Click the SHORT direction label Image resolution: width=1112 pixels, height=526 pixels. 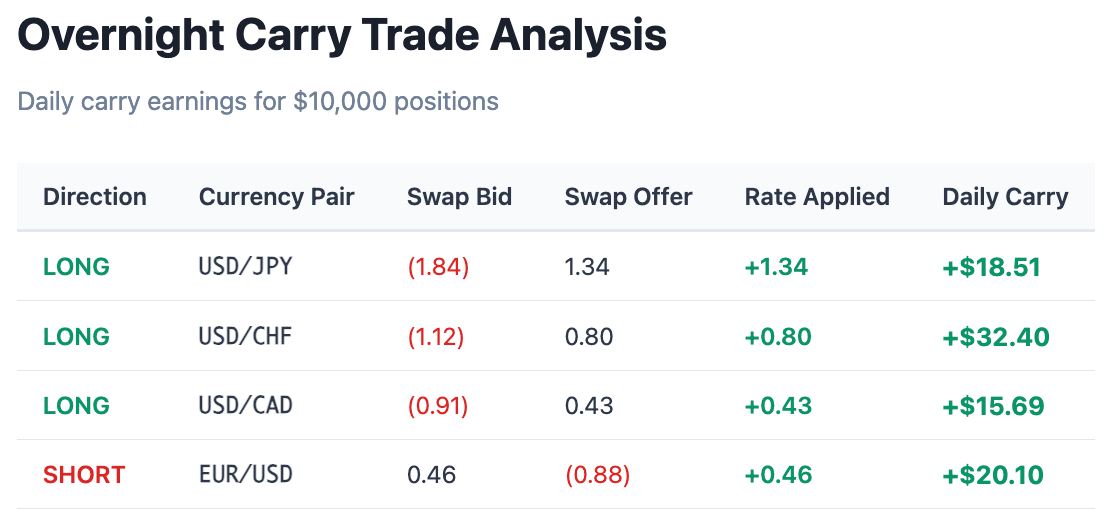[84, 475]
